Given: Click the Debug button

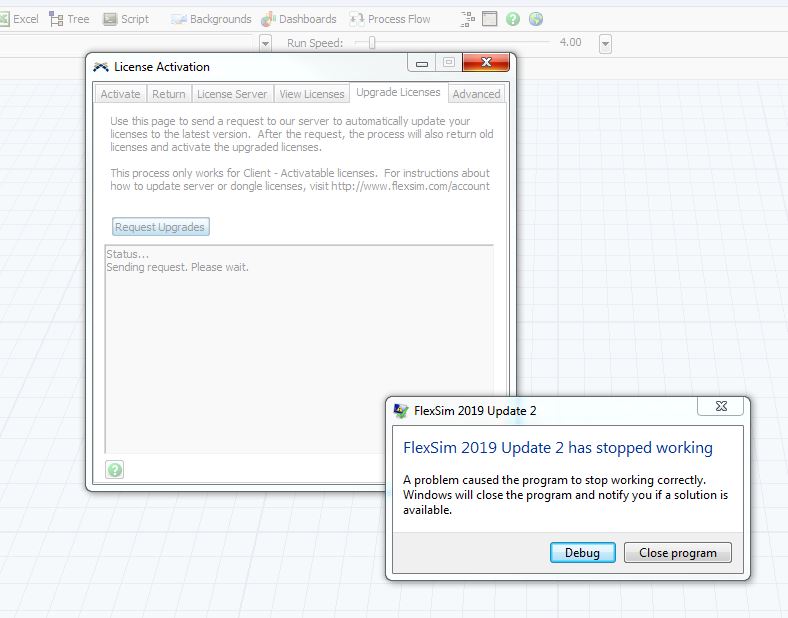Looking at the screenshot, I should coord(582,553).
